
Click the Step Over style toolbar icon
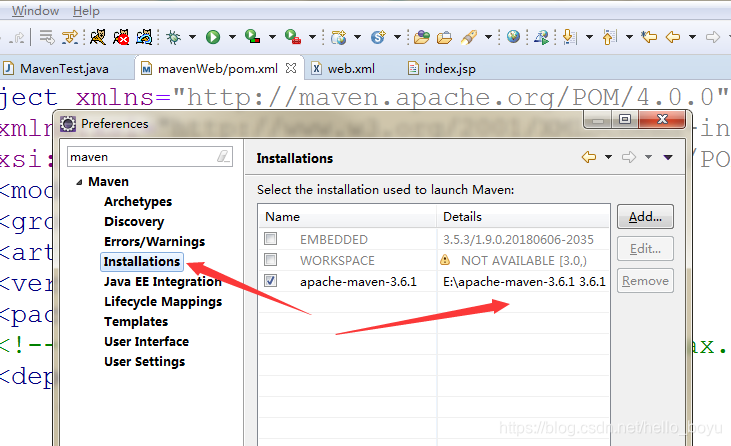70,37
